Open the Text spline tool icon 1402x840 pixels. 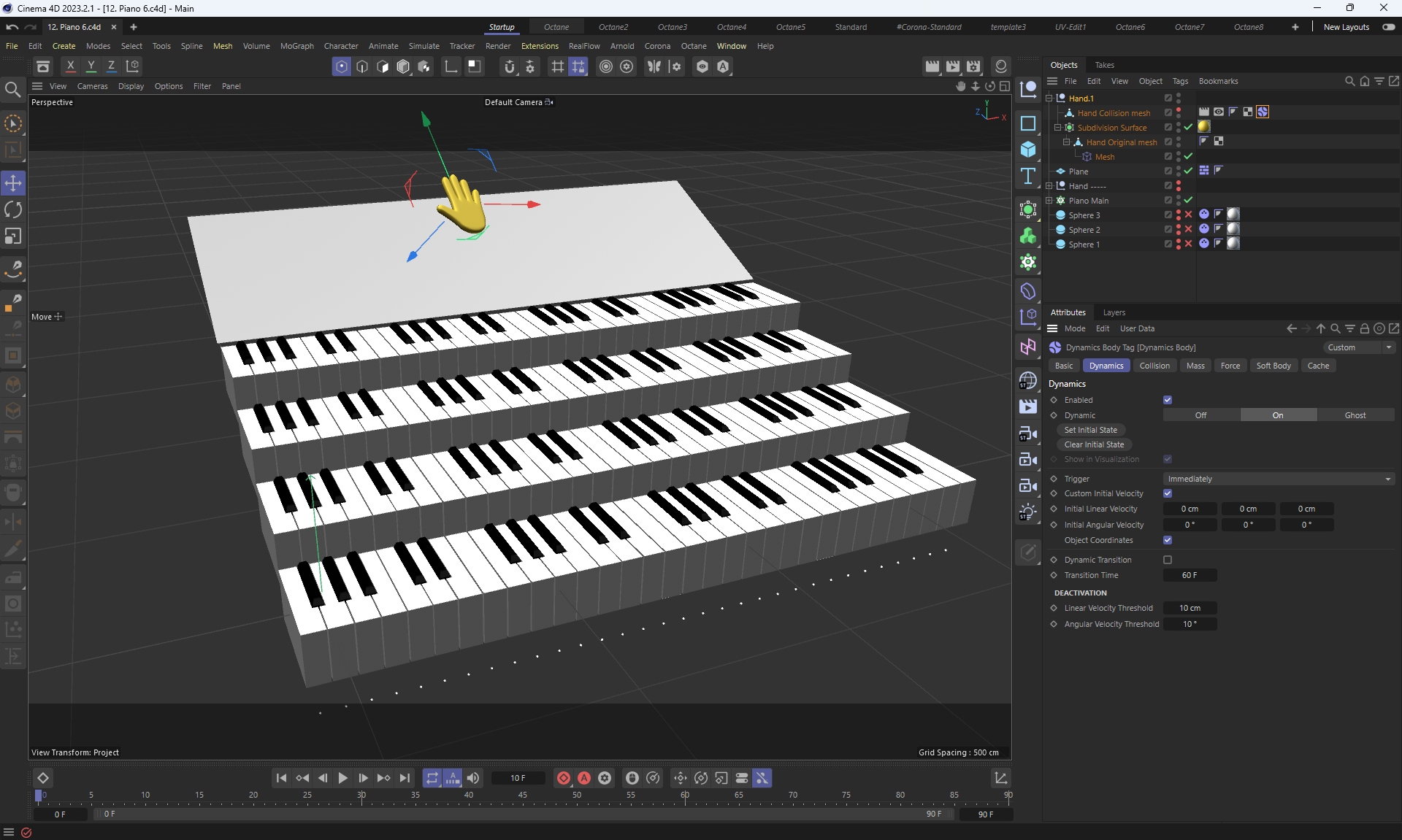(1028, 176)
